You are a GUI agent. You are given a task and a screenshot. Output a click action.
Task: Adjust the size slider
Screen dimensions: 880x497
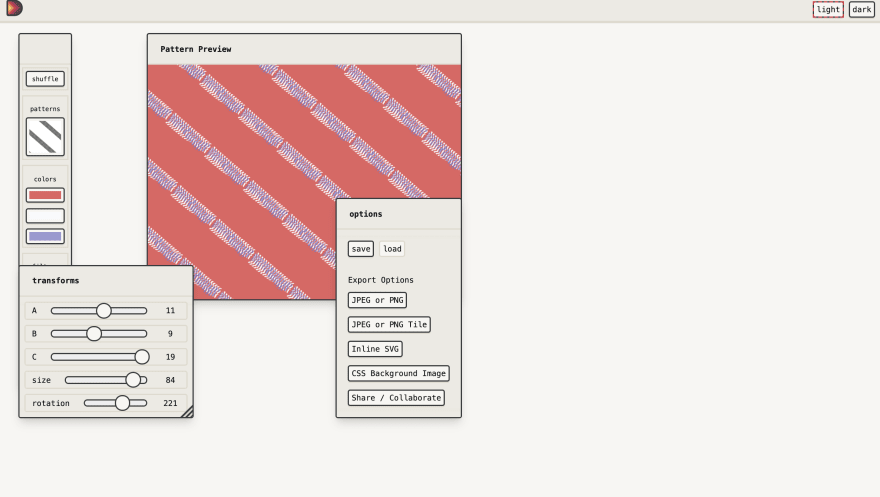(106, 380)
